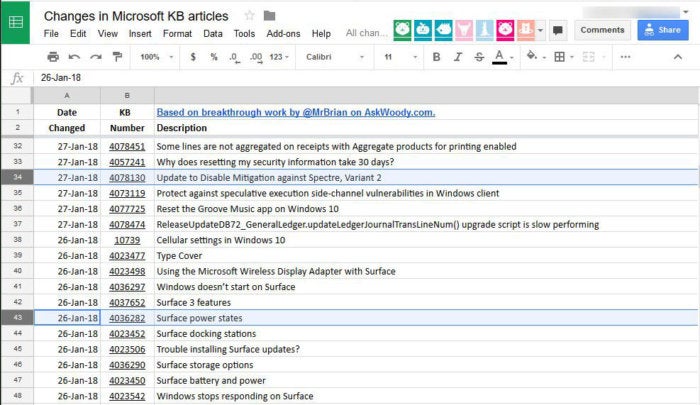
Task: Select column B header
Action: (x=127, y=96)
